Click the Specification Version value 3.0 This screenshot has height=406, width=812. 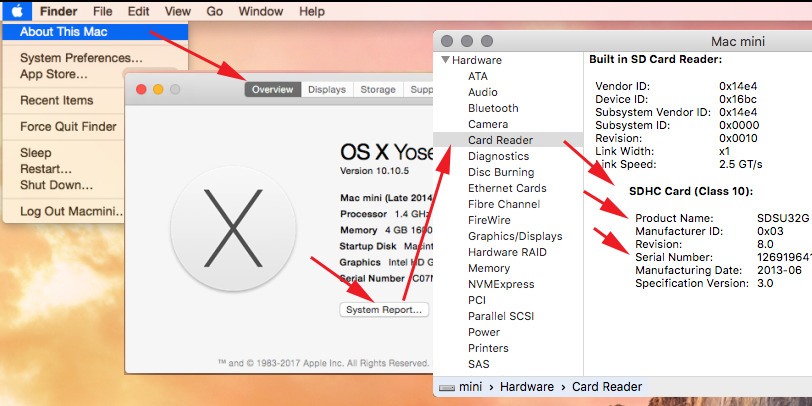765,284
